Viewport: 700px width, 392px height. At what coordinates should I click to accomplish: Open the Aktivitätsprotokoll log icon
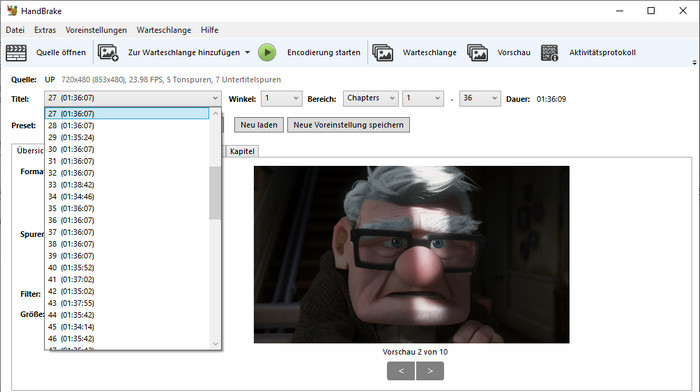pos(550,53)
